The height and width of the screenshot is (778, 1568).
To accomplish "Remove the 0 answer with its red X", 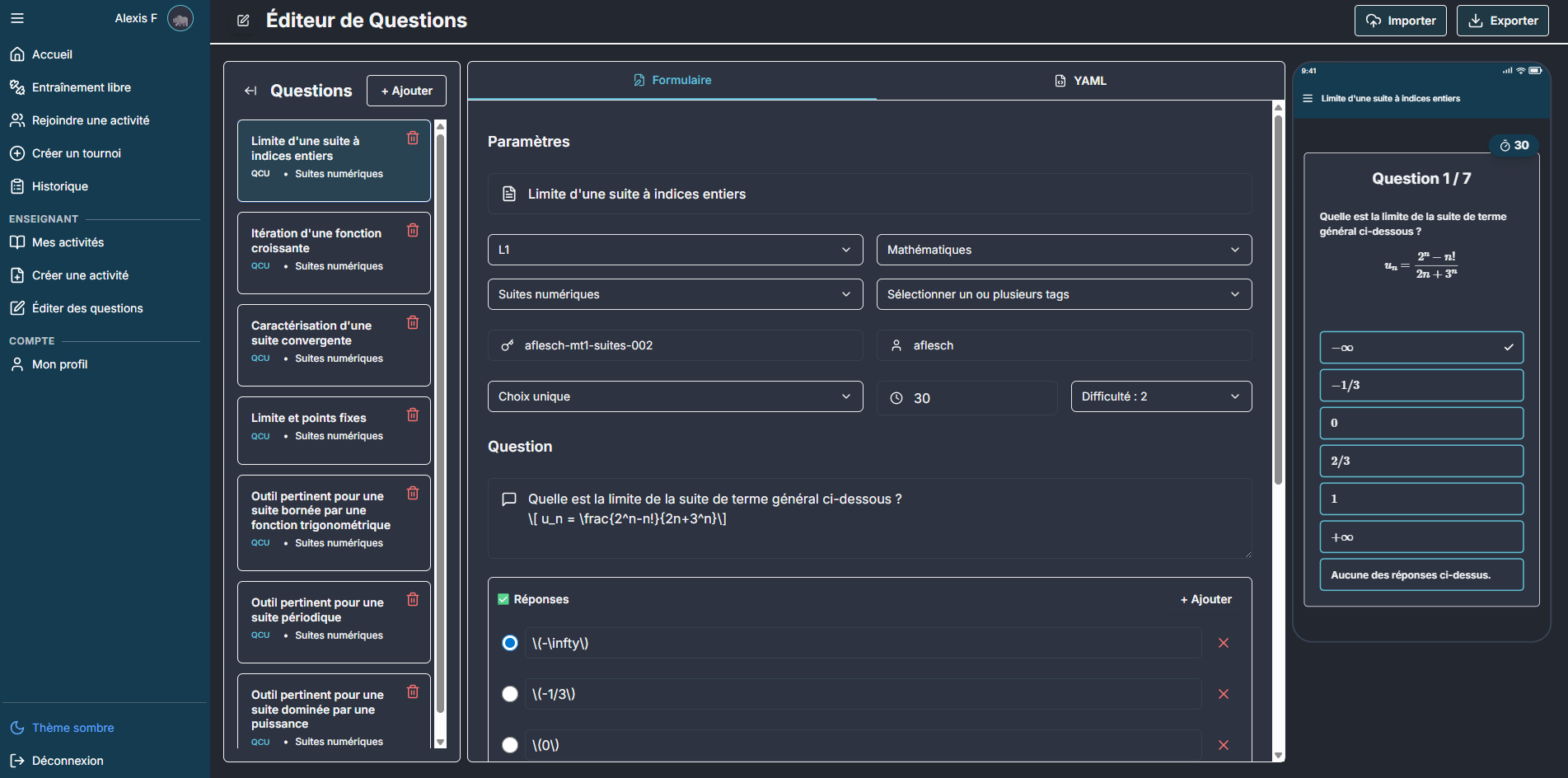I will [1224, 744].
